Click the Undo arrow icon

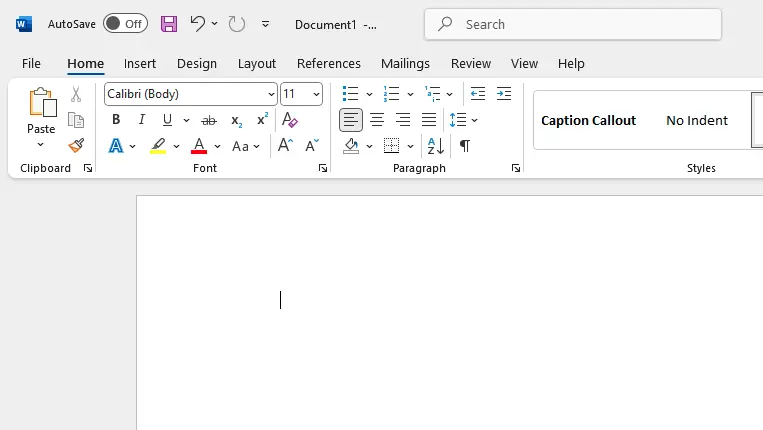tap(197, 24)
